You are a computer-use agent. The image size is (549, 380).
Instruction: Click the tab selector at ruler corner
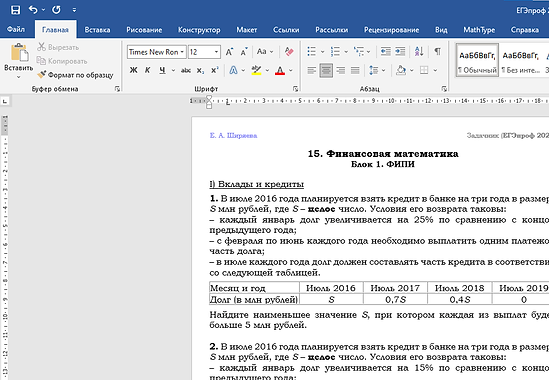click(x=5, y=102)
